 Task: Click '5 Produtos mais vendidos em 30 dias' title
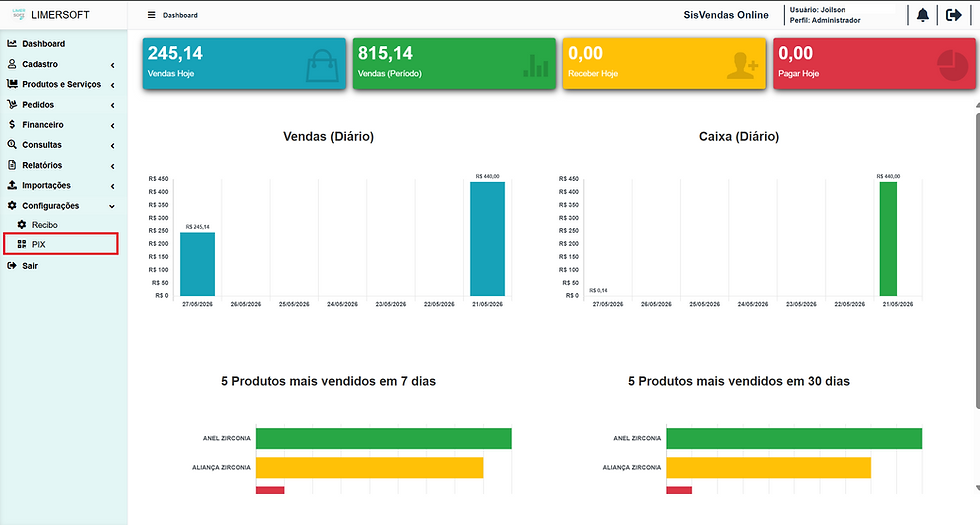tap(739, 381)
